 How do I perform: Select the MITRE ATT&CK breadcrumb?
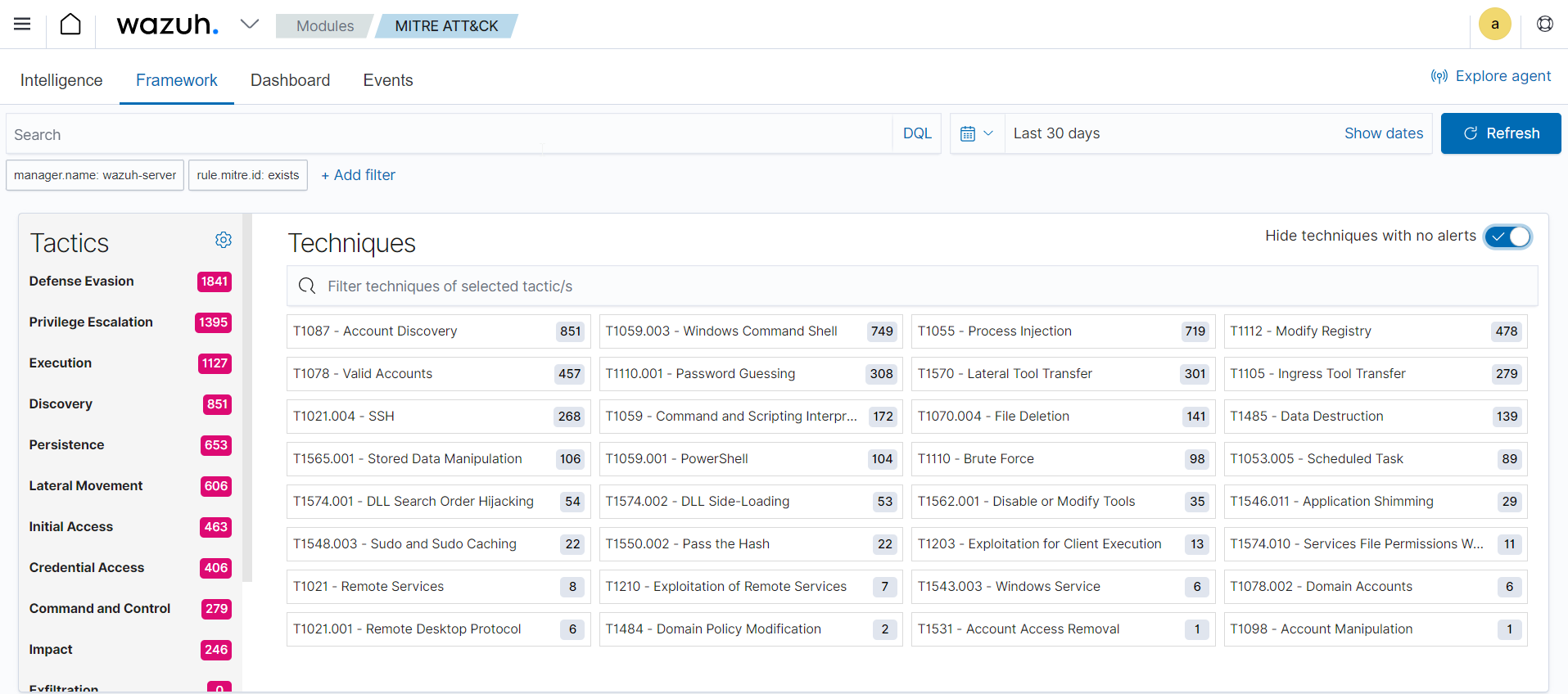[446, 26]
